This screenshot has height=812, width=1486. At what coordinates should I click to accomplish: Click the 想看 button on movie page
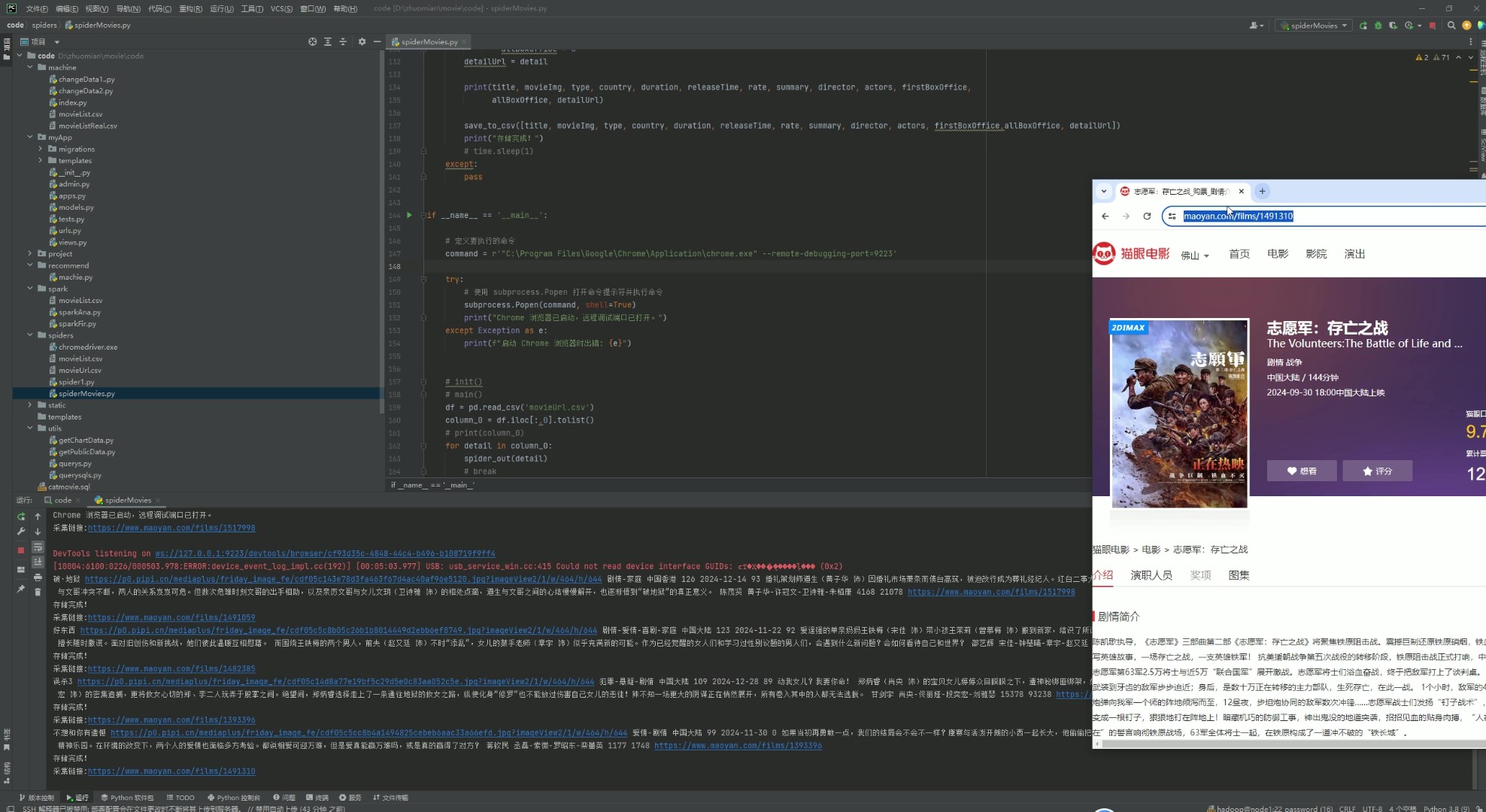(1301, 471)
